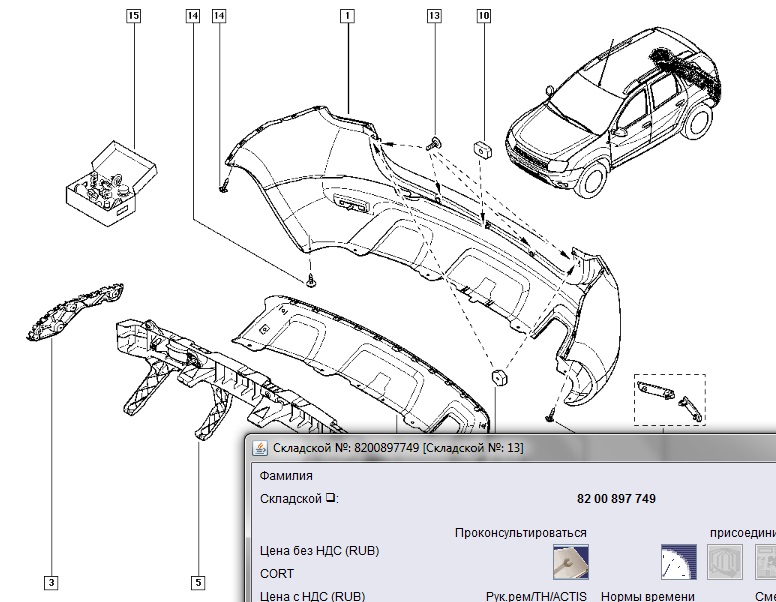This screenshot has width=776, height=602.
Task: Click callout number 10 label
Action: point(483,16)
